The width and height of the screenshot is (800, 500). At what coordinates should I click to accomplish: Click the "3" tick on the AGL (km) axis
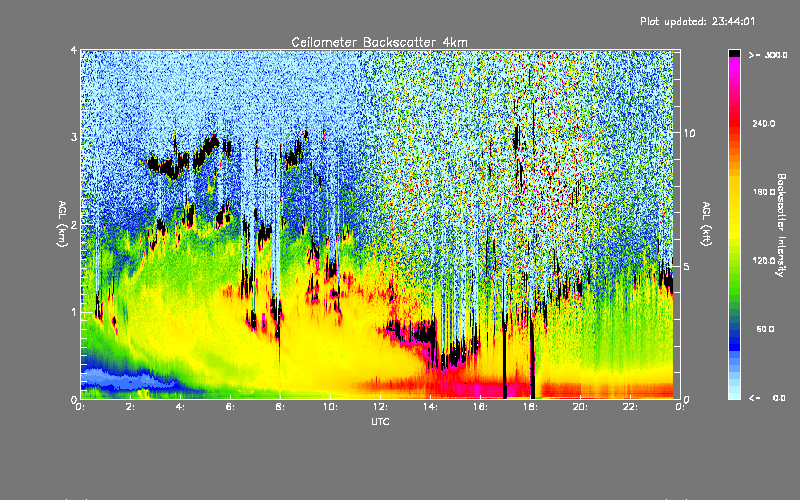[x=74, y=137]
